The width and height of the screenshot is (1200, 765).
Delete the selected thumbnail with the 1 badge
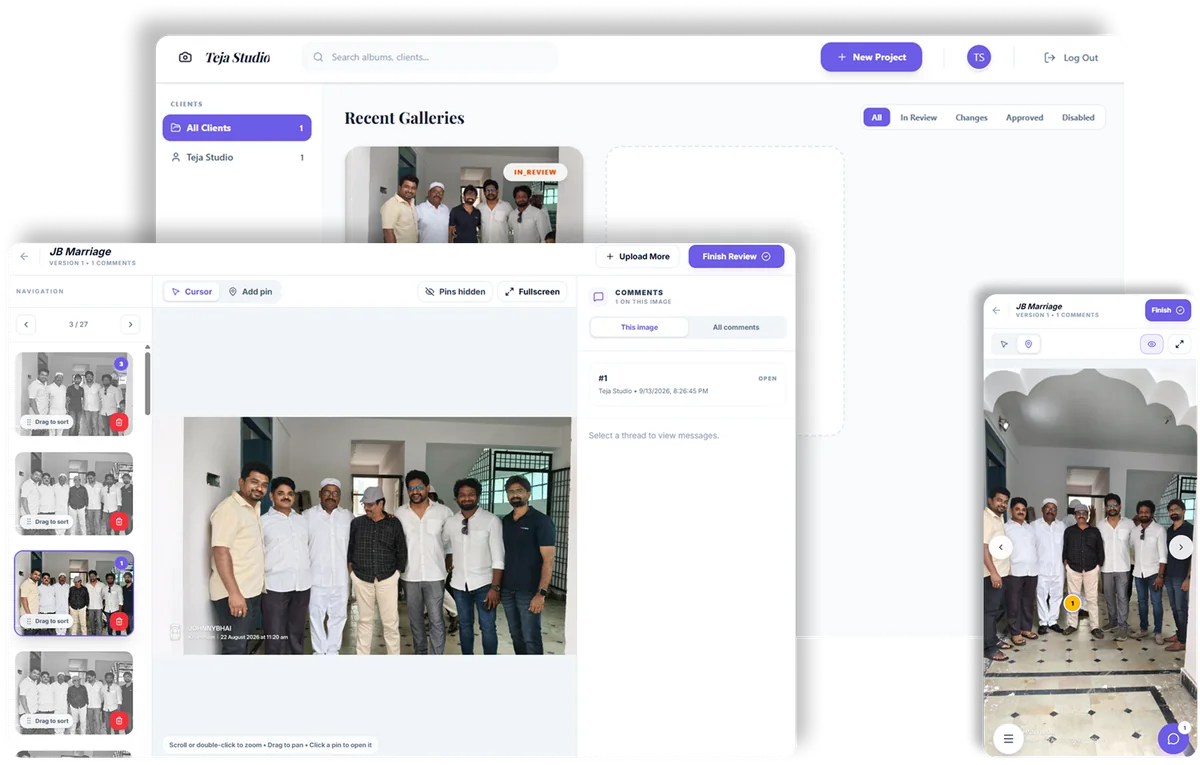pos(119,621)
